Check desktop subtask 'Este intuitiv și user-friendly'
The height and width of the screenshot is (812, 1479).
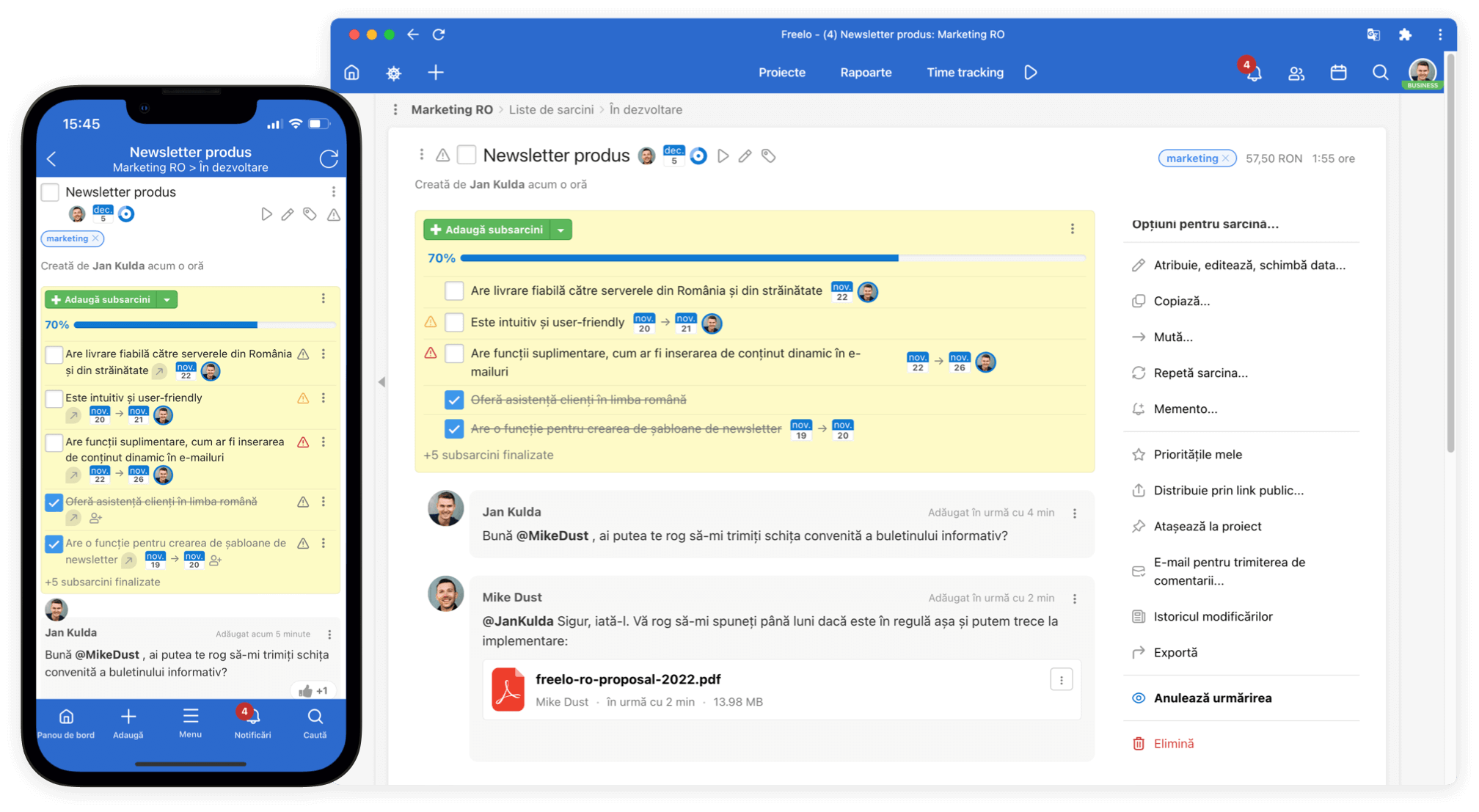point(454,322)
